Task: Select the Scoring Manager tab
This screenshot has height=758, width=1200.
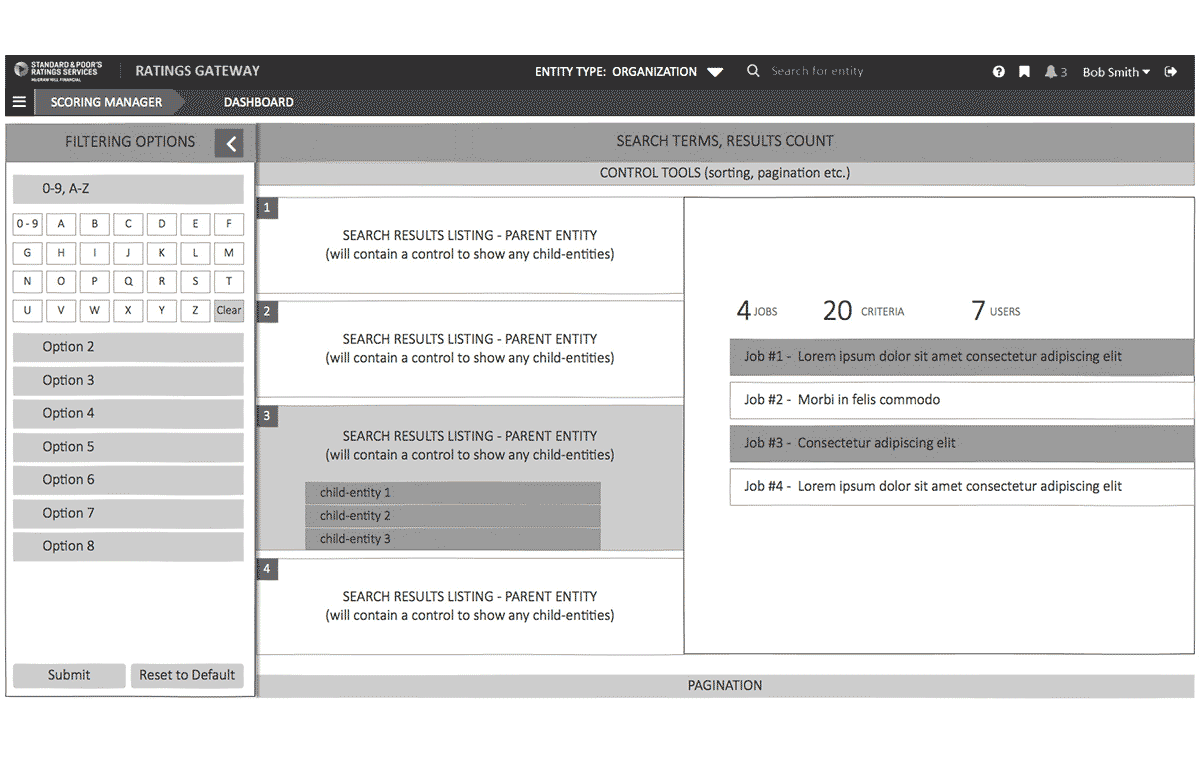Action: [x=106, y=102]
